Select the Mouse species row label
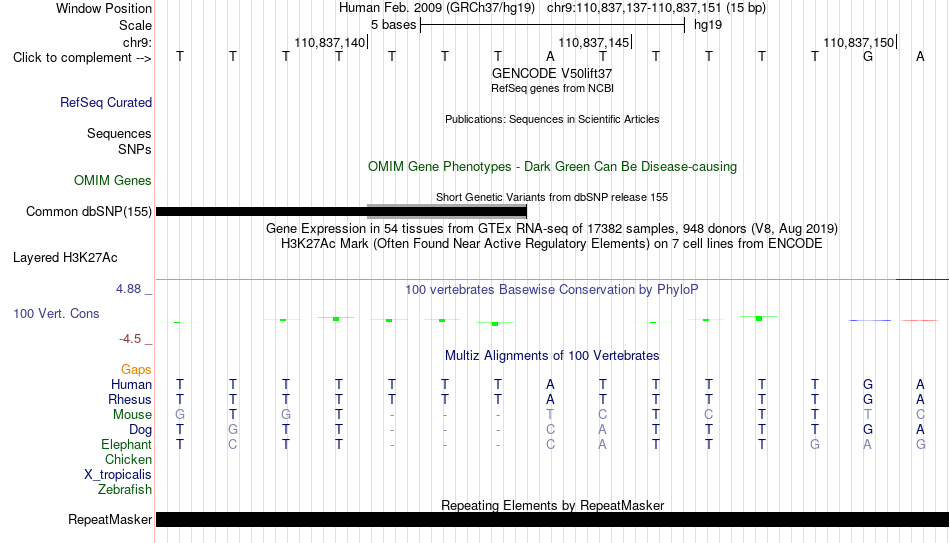This screenshot has width=950, height=543. point(132,415)
